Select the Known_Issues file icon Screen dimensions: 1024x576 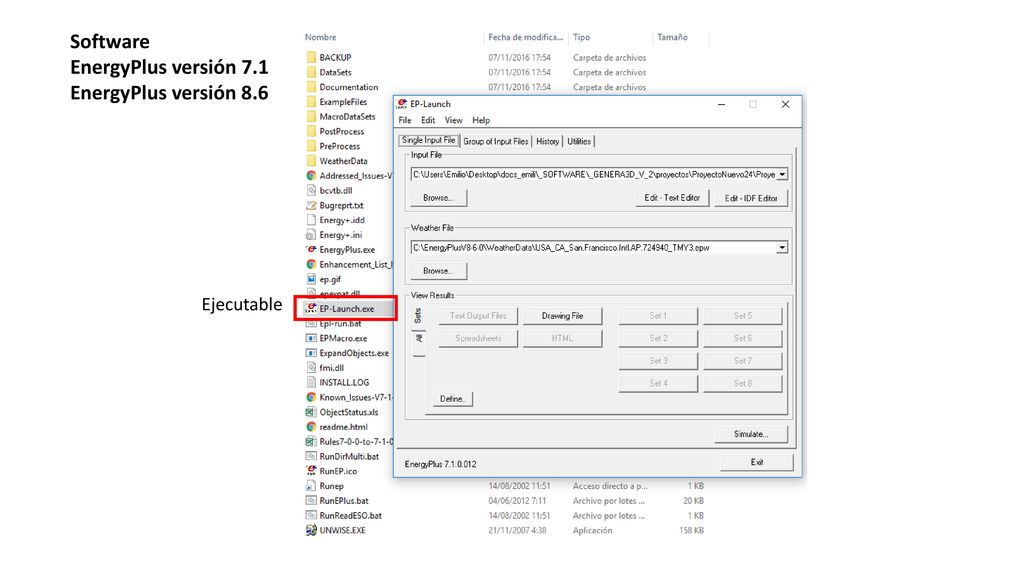[312, 397]
